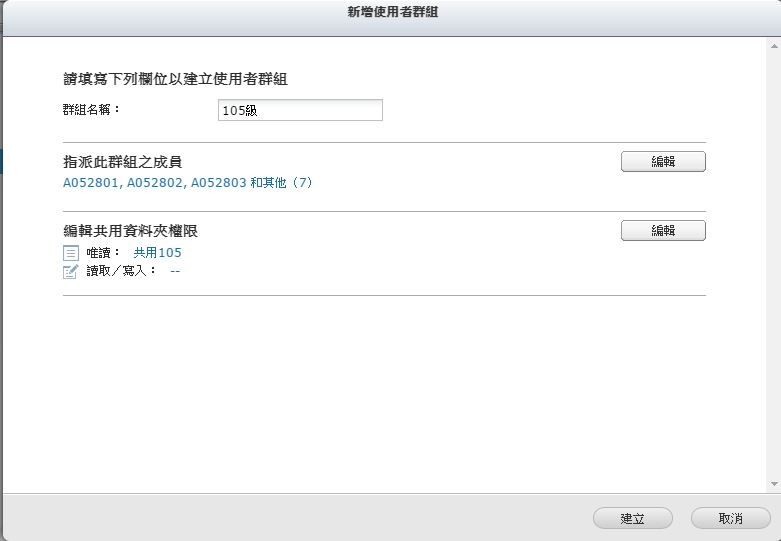Select the 共用105 read-only folder link
The height and width of the screenshot is (541, 781).
click(x=157, y=253)
